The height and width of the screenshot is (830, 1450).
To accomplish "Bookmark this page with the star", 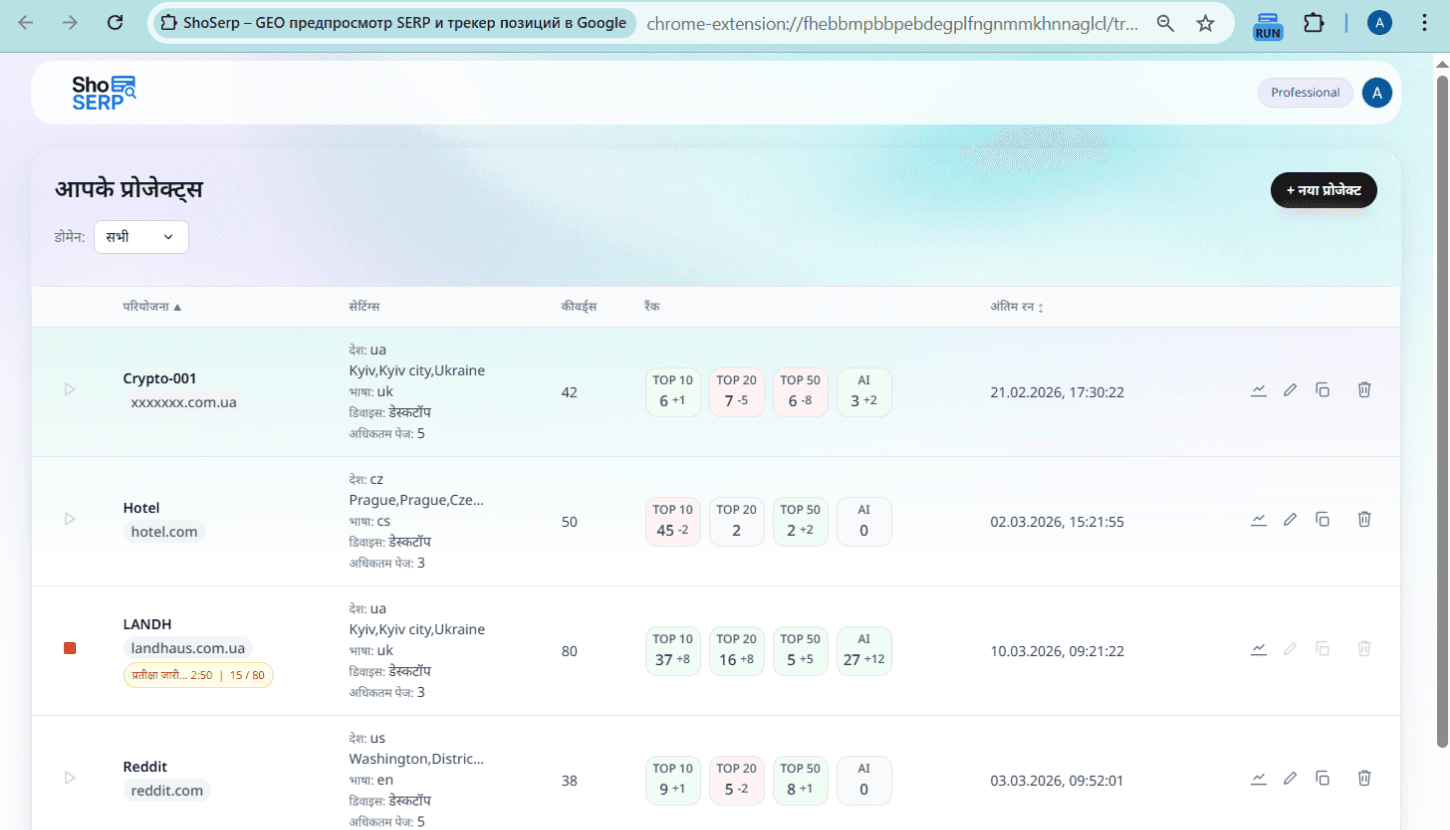I will pos(1206,23).
